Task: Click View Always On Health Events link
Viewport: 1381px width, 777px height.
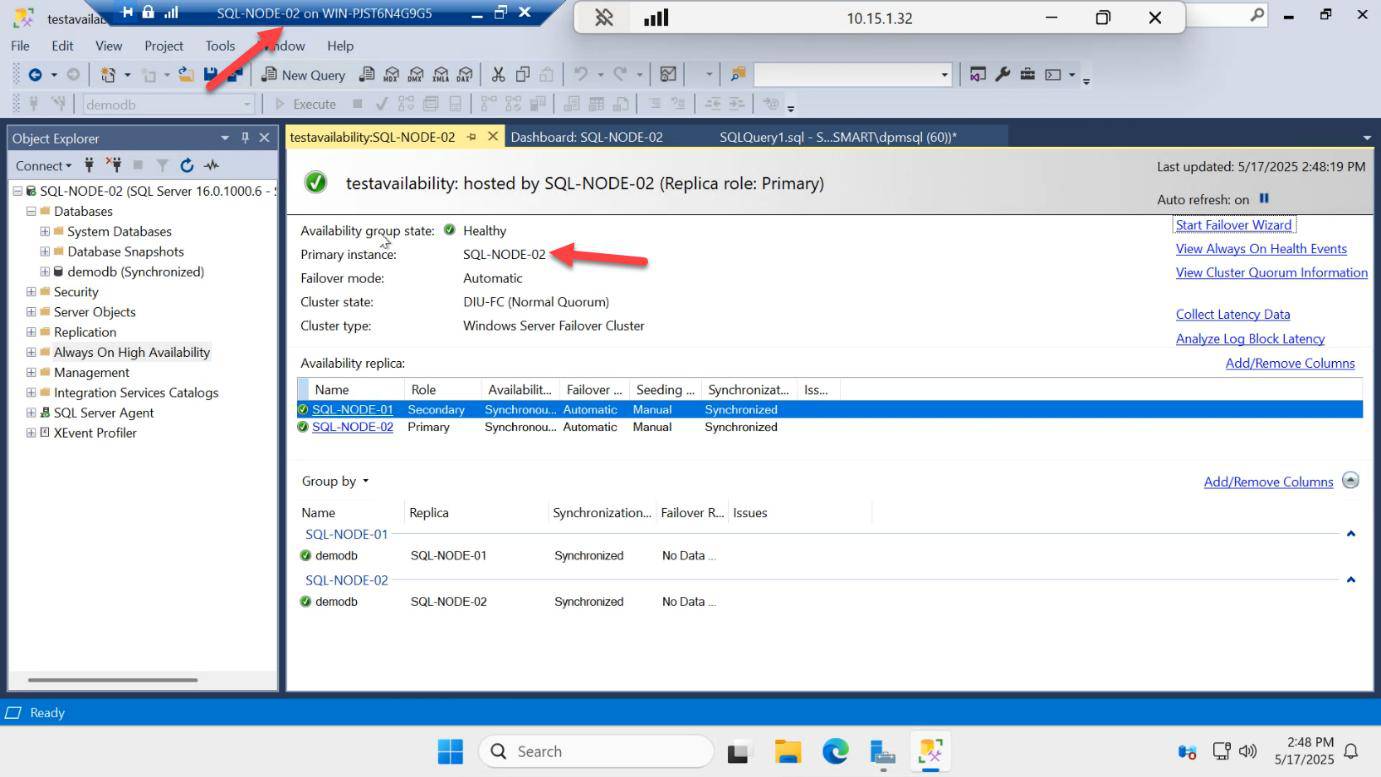Action: click(1261, 249)
